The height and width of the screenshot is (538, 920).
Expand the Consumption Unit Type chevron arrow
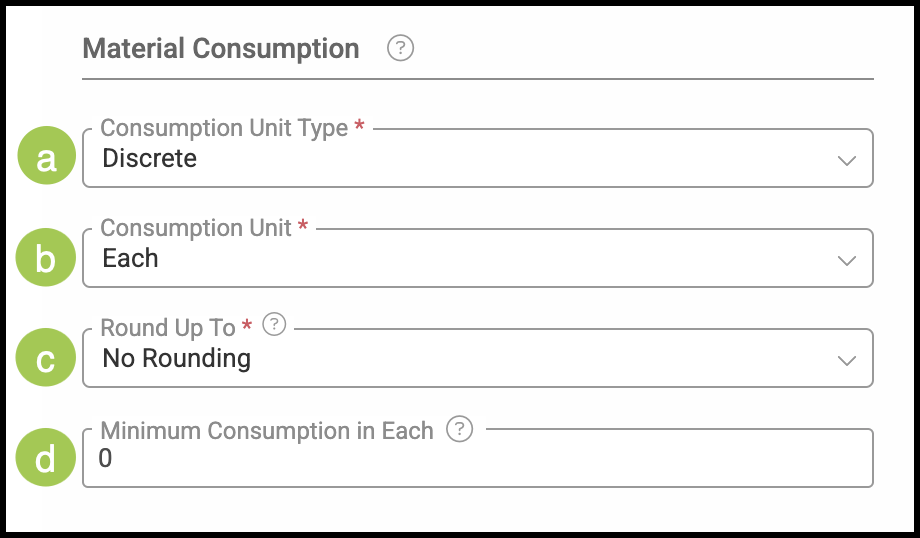[x=846, y=160]
